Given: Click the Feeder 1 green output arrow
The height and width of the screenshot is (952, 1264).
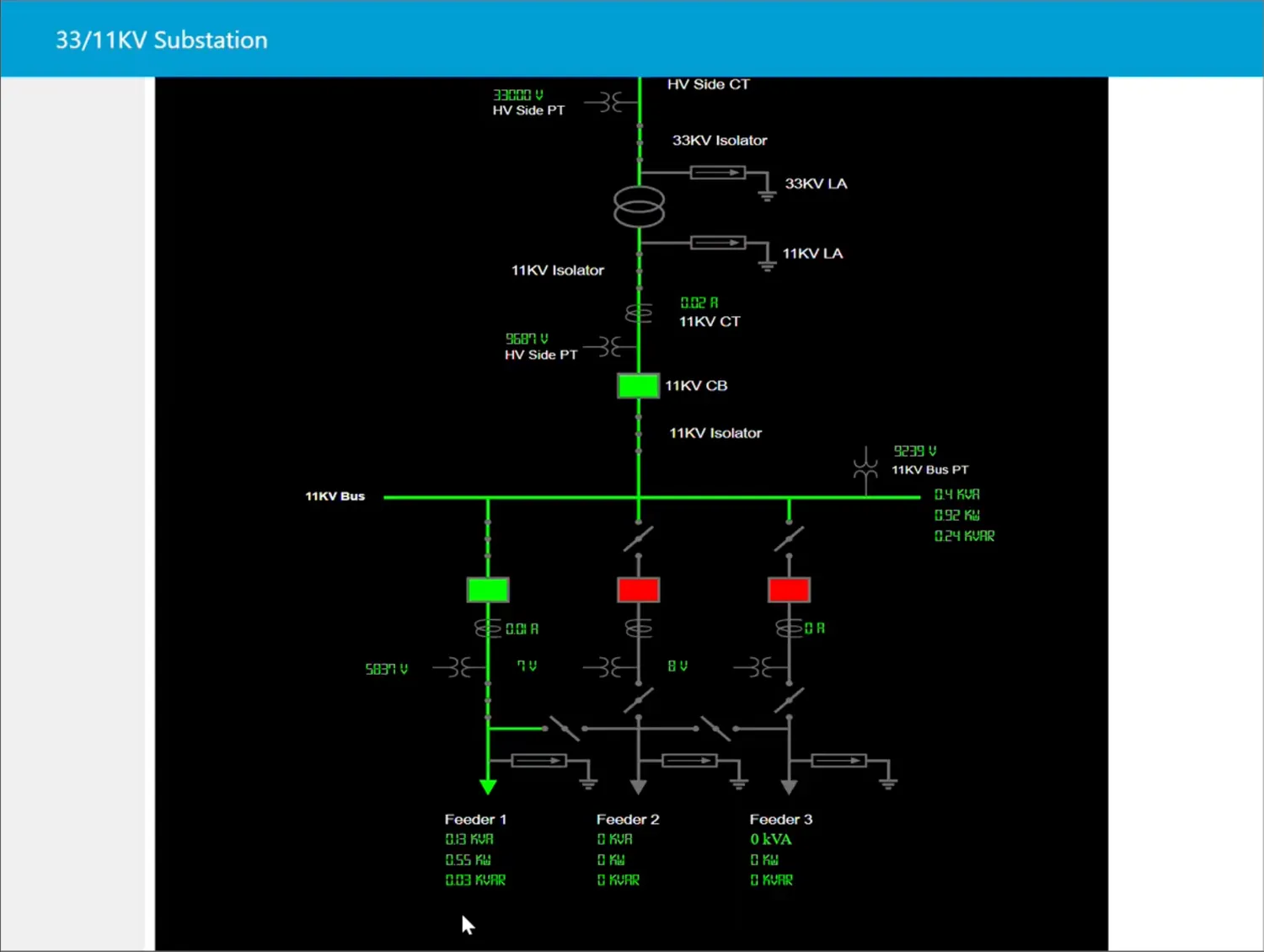Looking at the screenshot, I should point(488,788).
